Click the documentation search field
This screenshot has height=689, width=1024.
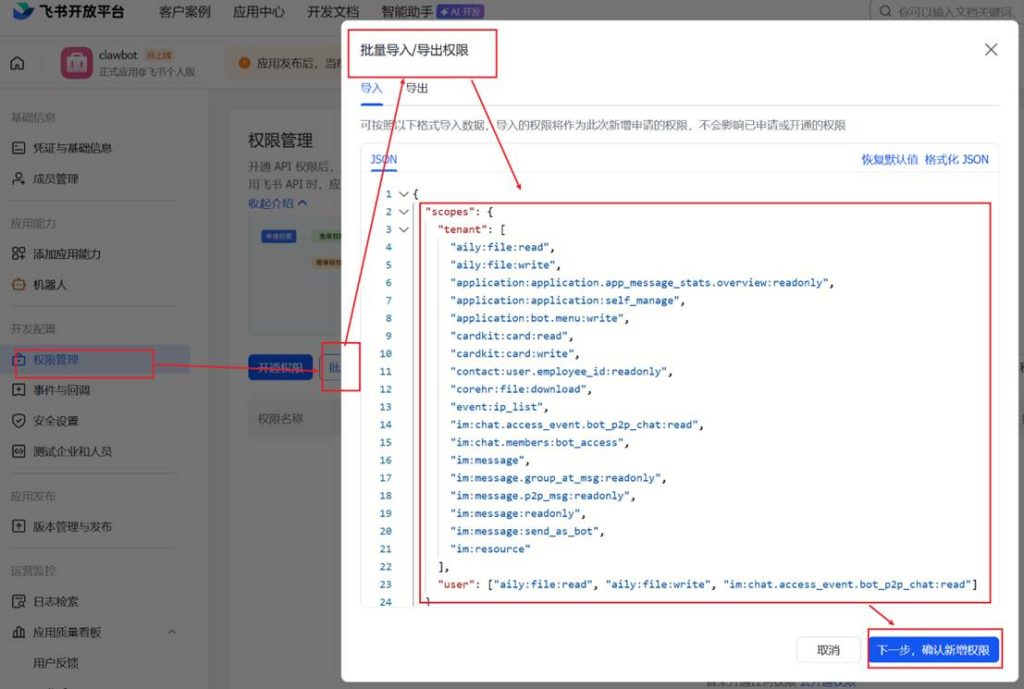click(x=950, y=12)
